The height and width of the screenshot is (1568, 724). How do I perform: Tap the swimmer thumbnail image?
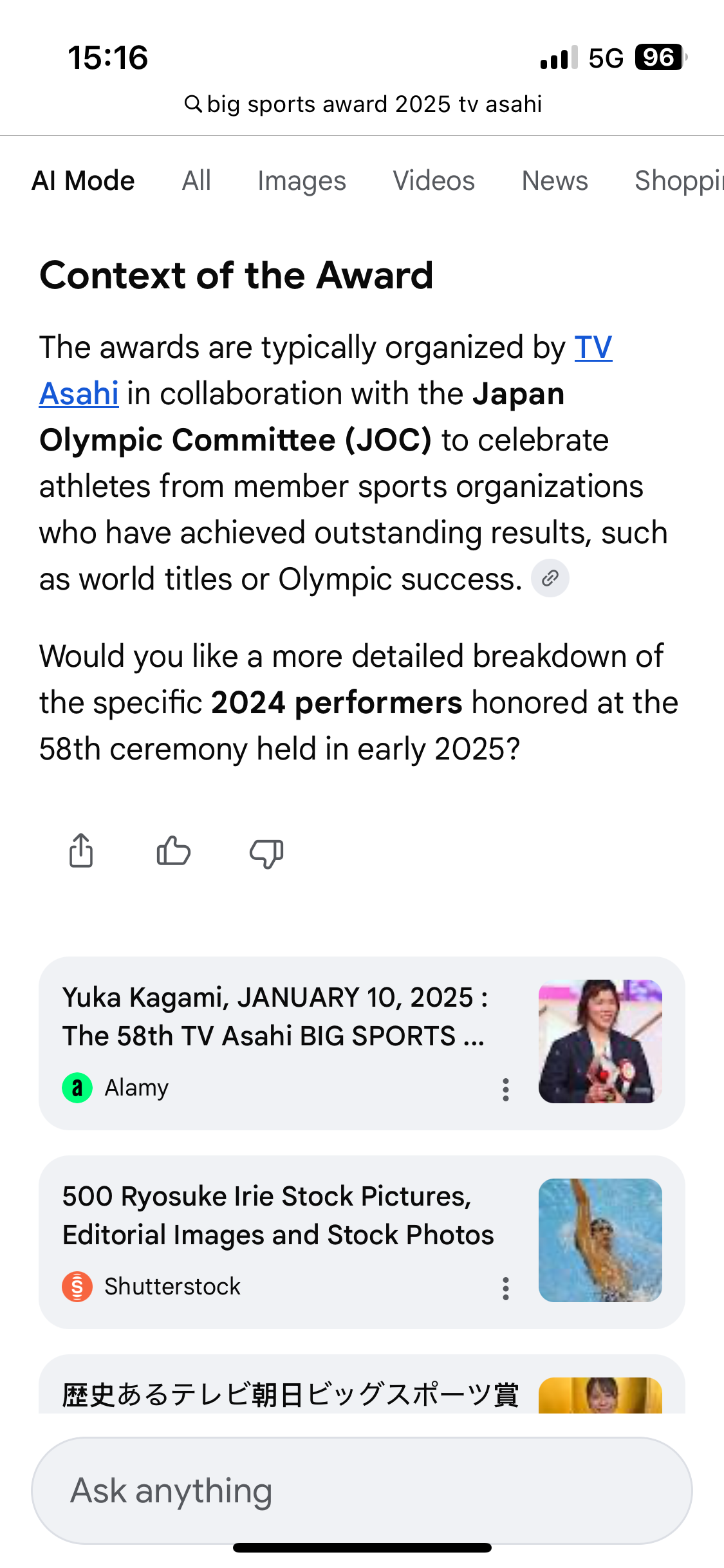(x=600, y=1240)
